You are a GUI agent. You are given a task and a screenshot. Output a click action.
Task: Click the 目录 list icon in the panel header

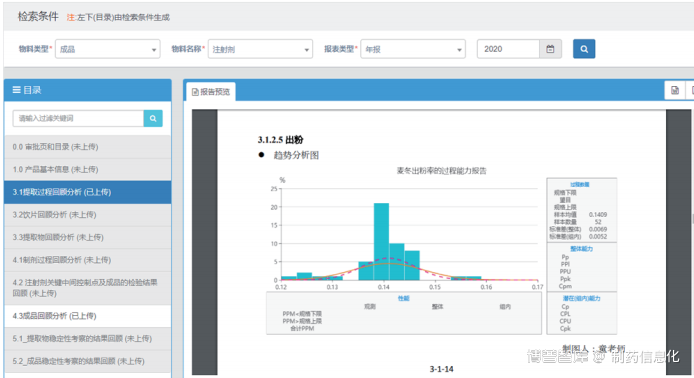click(x=16, y=90)
